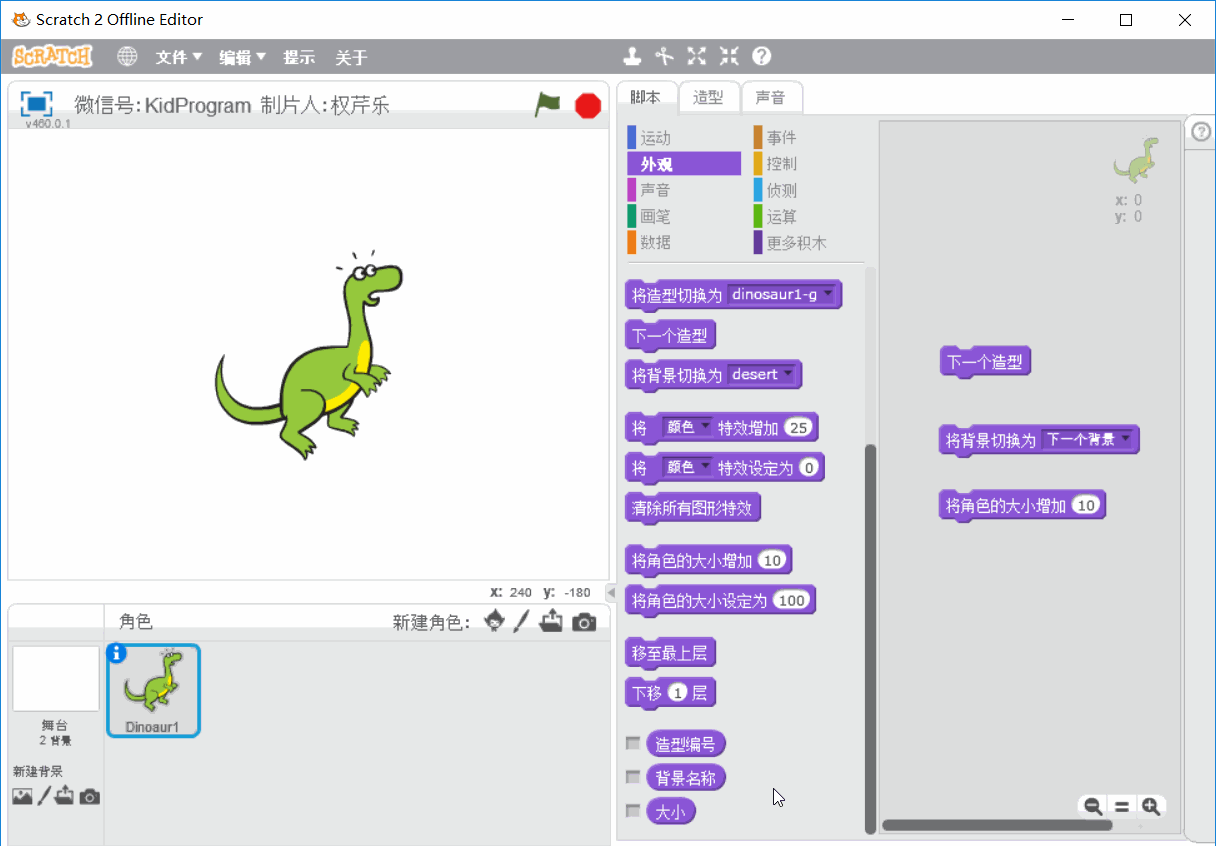The image size is (1216, 846).
Task: Click the palette vertical scrollbar
Action: point(870,637)
